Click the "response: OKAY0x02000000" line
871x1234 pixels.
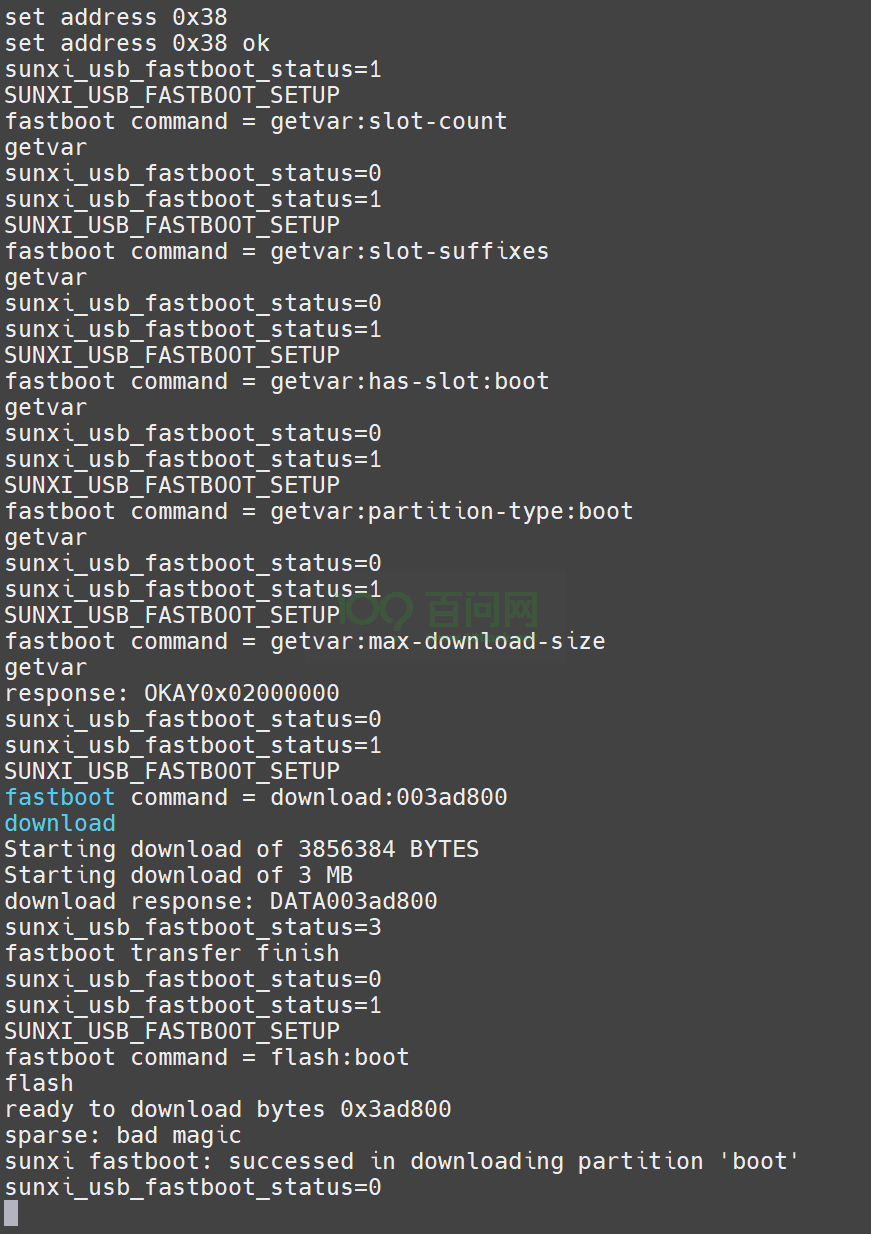(172, 693)
